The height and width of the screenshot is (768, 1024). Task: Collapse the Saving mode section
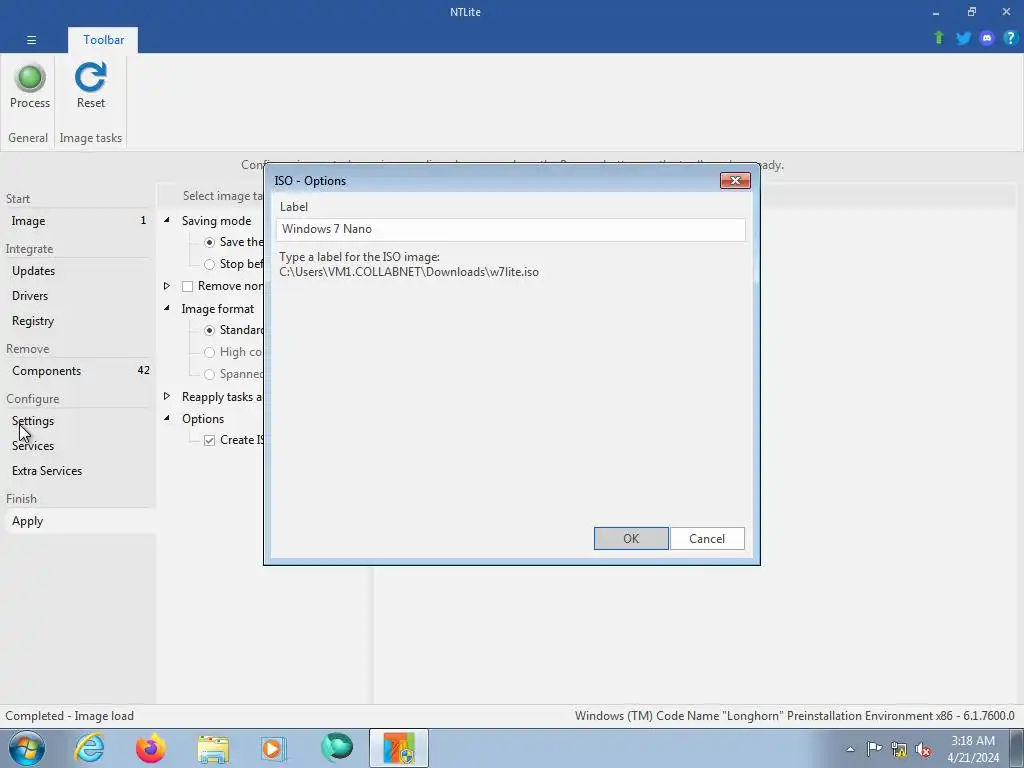pyautogui.click(x=167, y=220)
